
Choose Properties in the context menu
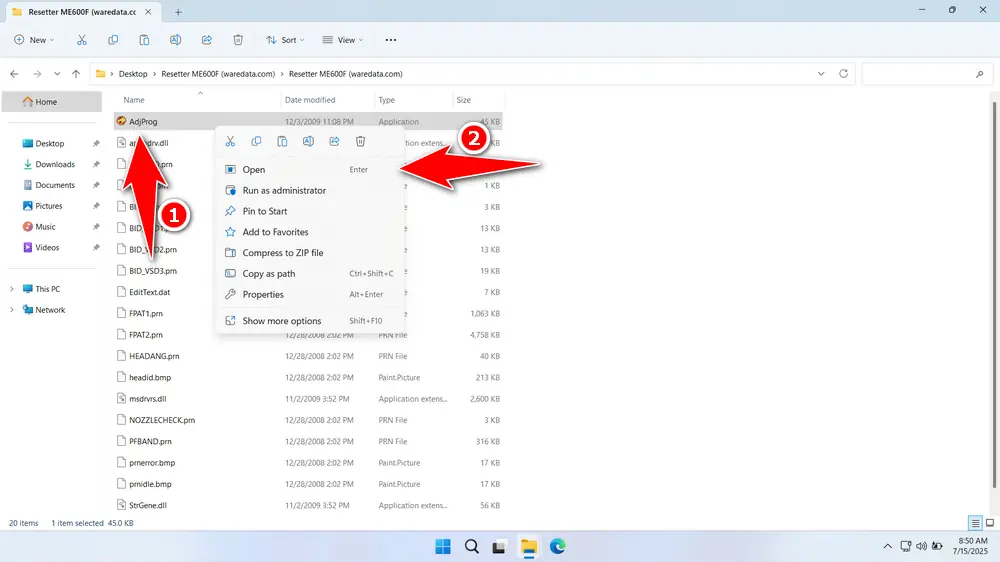coord(310,295)
